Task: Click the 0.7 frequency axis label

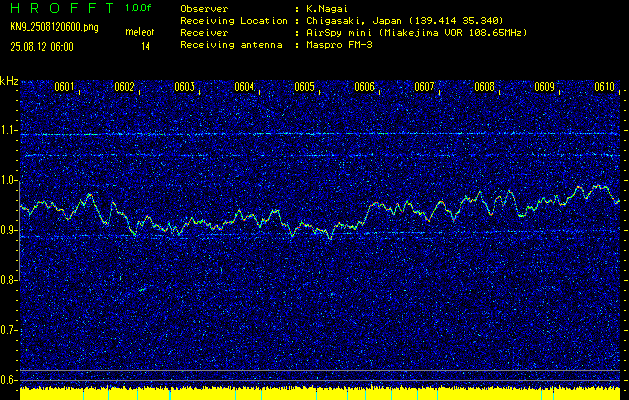Action: tap(9, 330)
